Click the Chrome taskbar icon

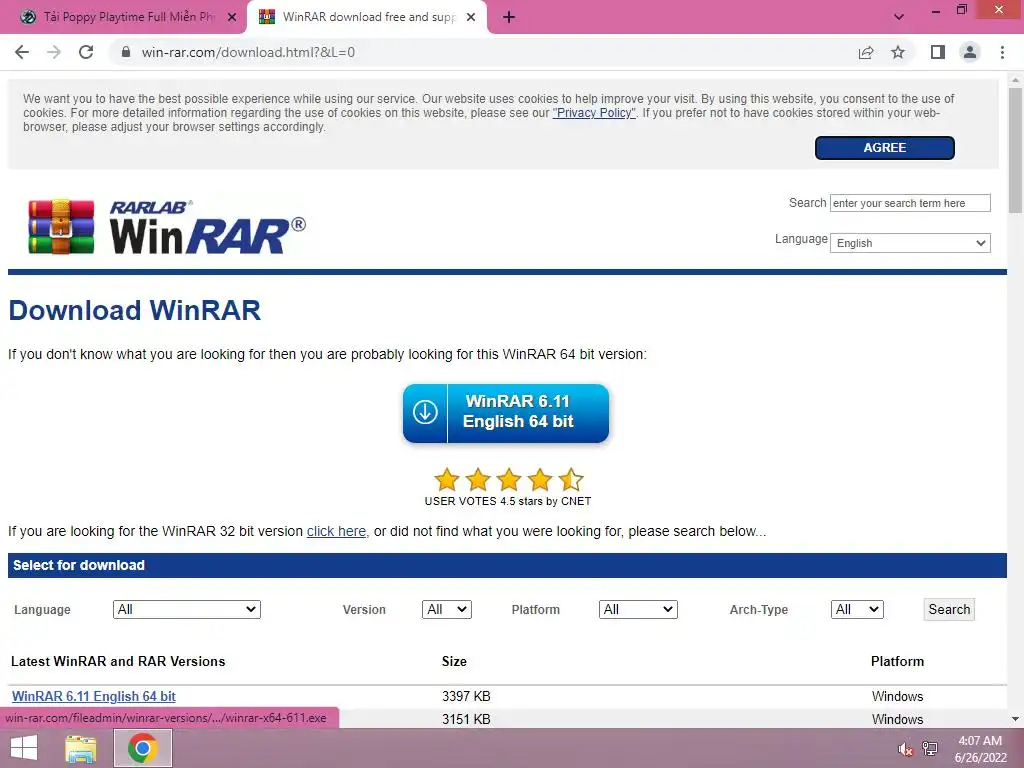[x=143, y=748]
